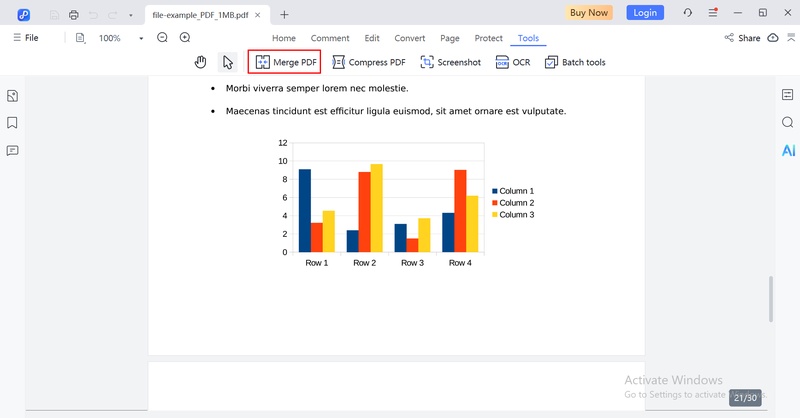Screen dimensions: 800x418
Task: Select the Hand pan tool
Action: coord(201,62)
